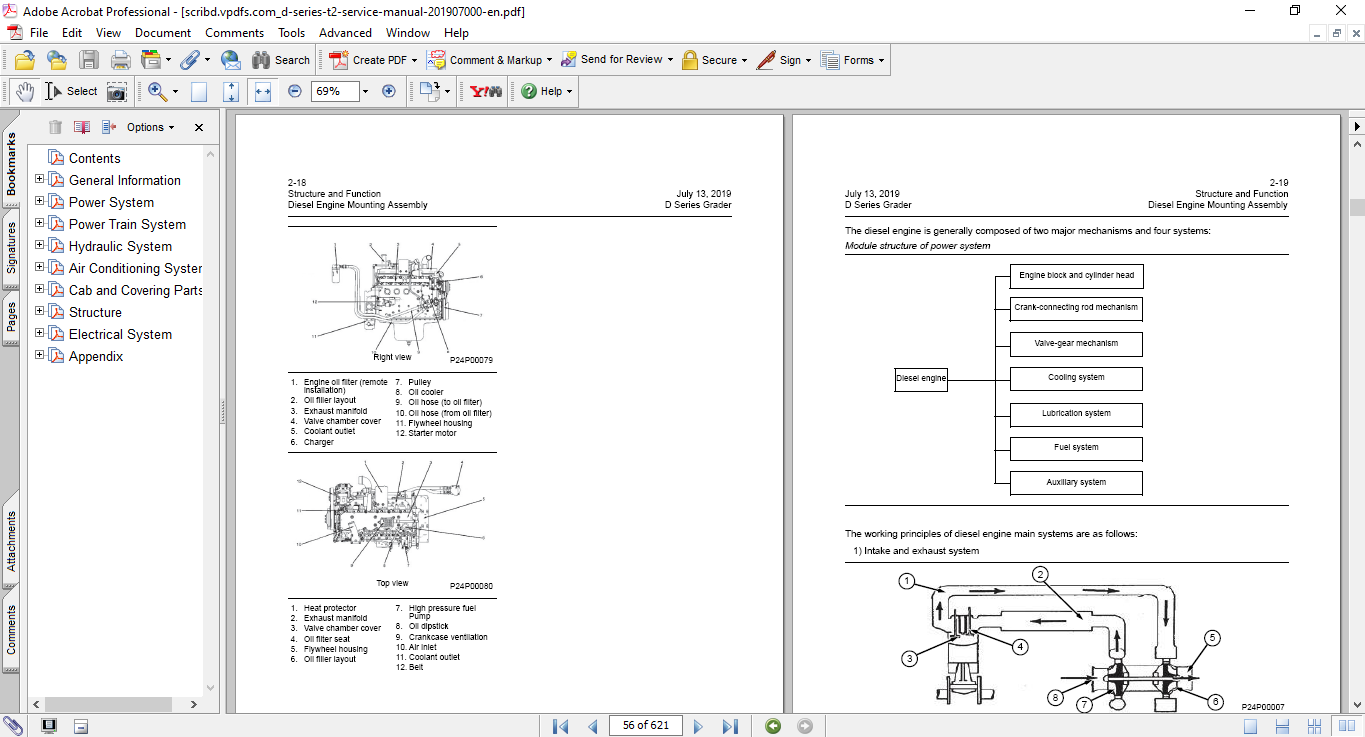This screenshot has width=1365, height=737.
Task: Go to the last page button
Action: point(730,726)
